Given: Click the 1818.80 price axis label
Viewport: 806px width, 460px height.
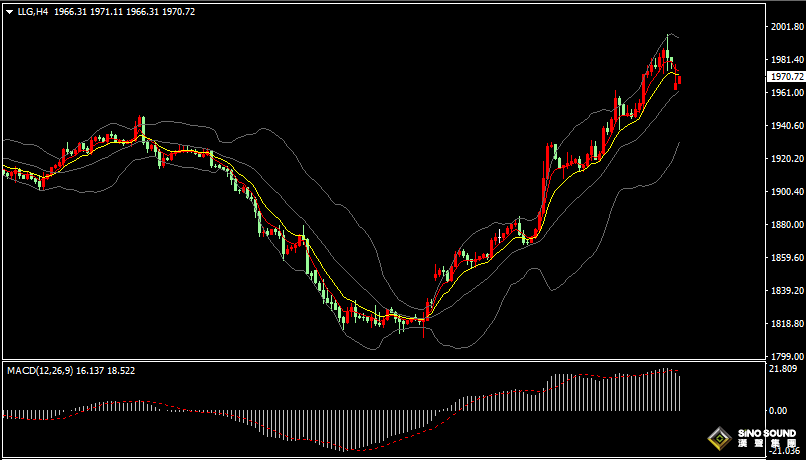Looking at the screenshot, I should [x=785, y=324].
